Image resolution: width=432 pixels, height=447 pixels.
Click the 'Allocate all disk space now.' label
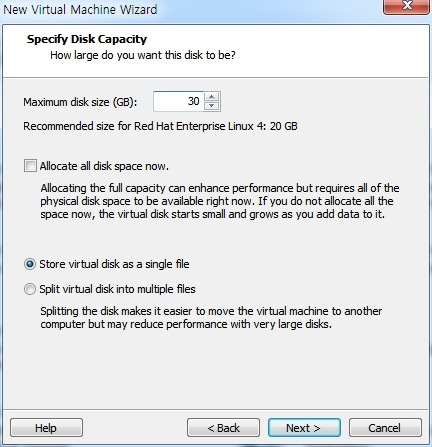coord(104,166)
